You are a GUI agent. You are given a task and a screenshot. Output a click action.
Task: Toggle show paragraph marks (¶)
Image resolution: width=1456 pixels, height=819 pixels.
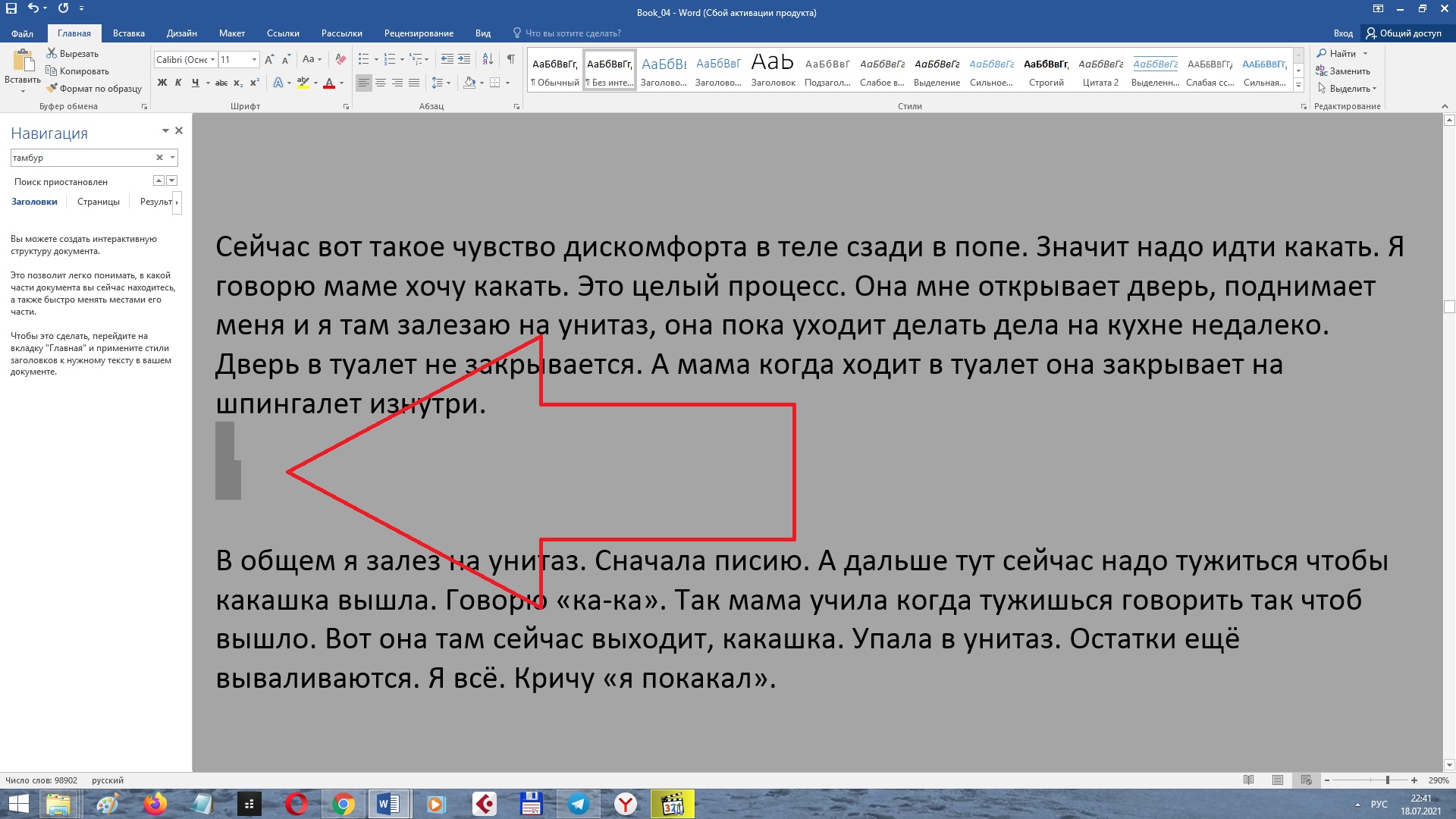coord(511,59)
